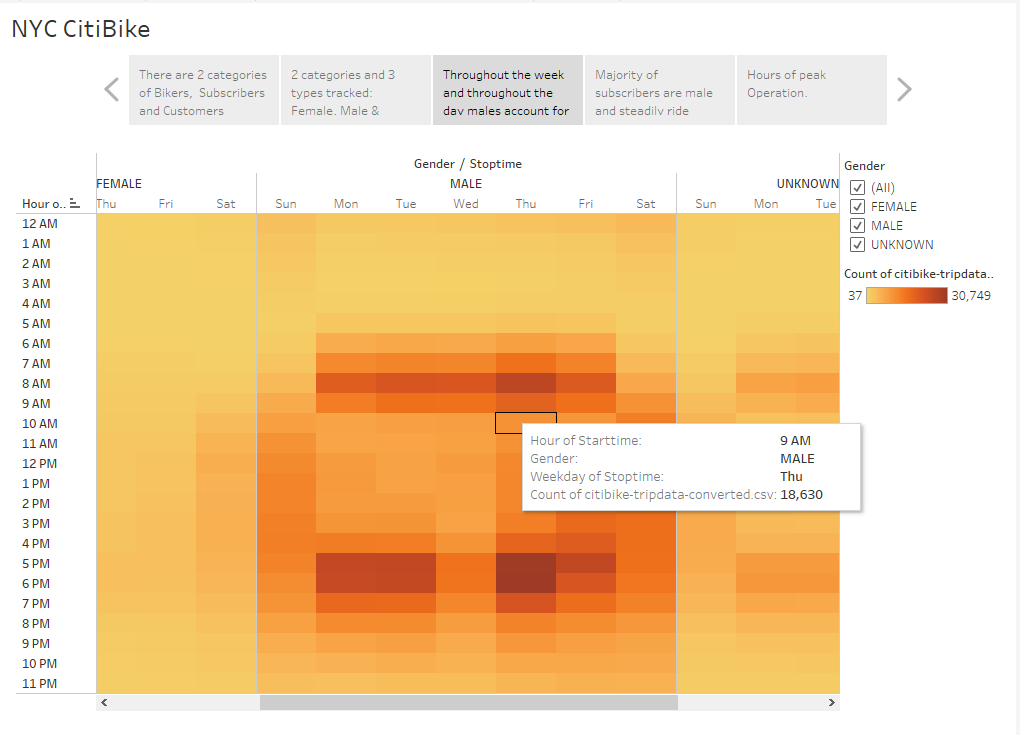This screenshot has height=735, width=1020.
Task: Open story tab 'There are 2 categories of Bikers'
Action: click(204, 90)
